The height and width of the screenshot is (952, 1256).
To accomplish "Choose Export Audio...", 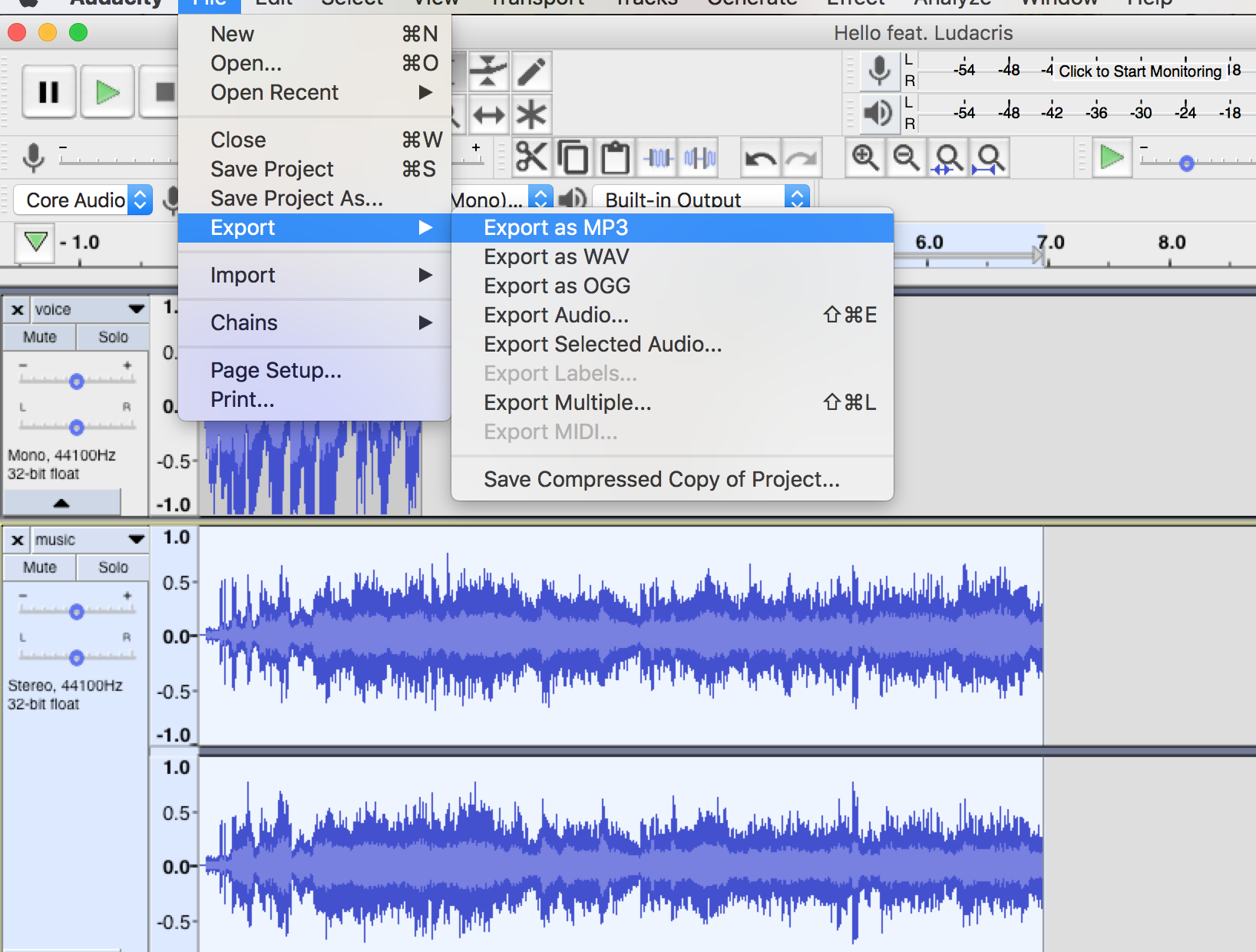I will (x=673, y=315).
